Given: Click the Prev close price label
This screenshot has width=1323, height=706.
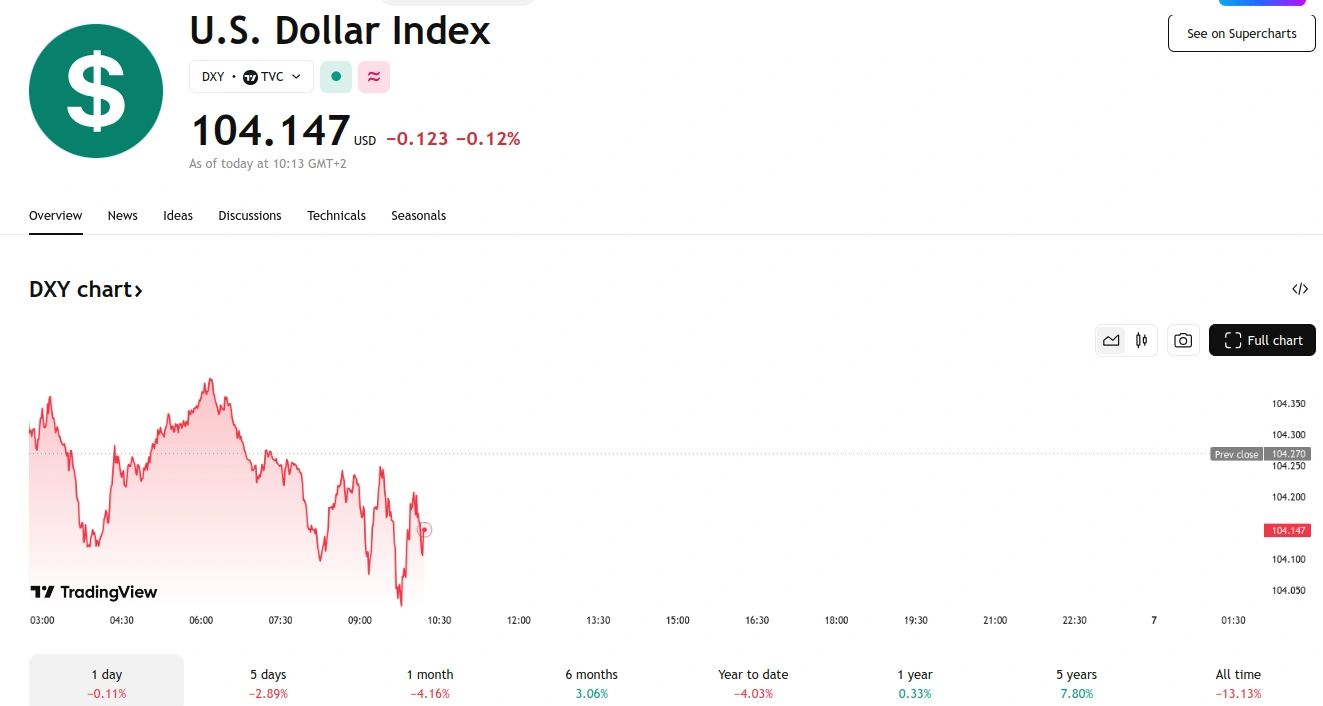Looking at the screenshot, I should click(x=1236, y=455).
